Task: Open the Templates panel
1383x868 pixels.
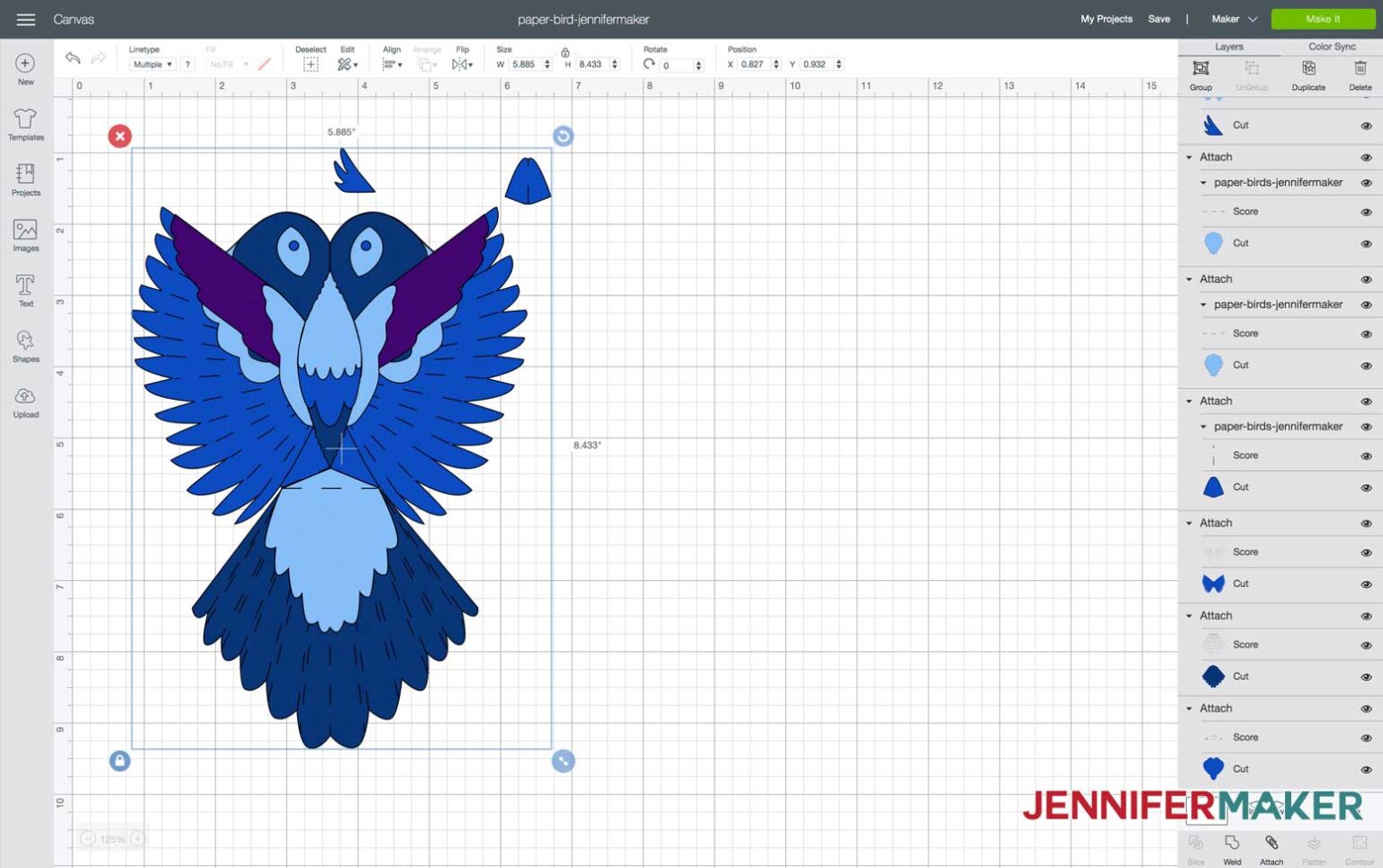Action: click(x=25, y=124)
